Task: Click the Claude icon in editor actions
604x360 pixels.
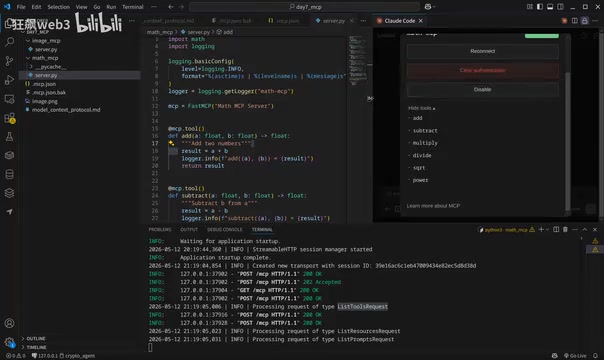Action: point(564,21)
